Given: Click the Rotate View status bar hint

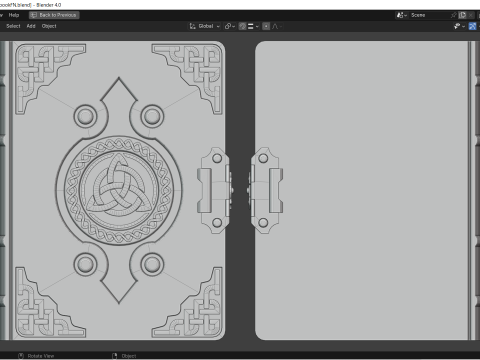Looking at the screenshot, I should tap(36, 356).
